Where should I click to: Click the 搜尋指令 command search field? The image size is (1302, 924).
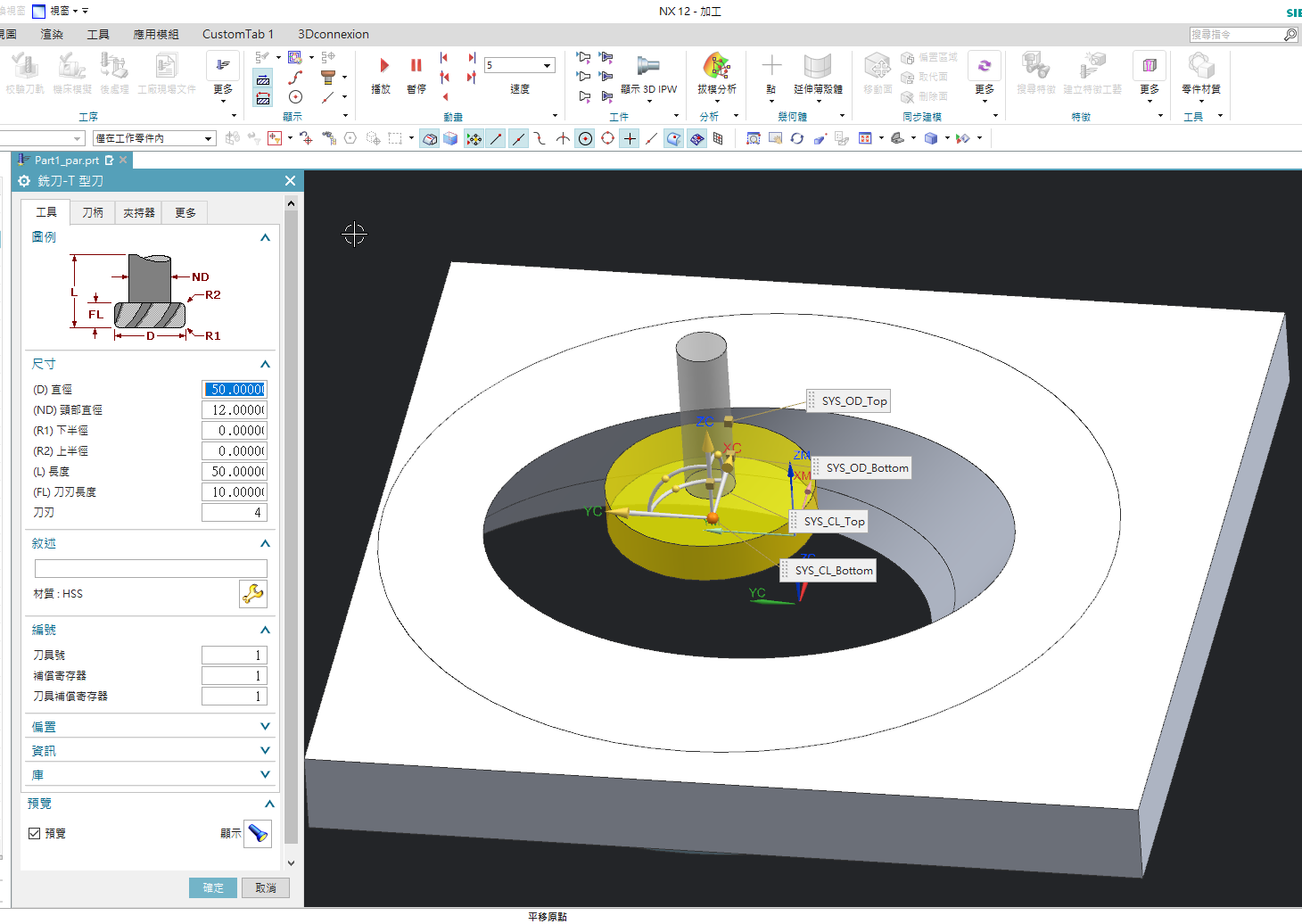click(1236, 34)
